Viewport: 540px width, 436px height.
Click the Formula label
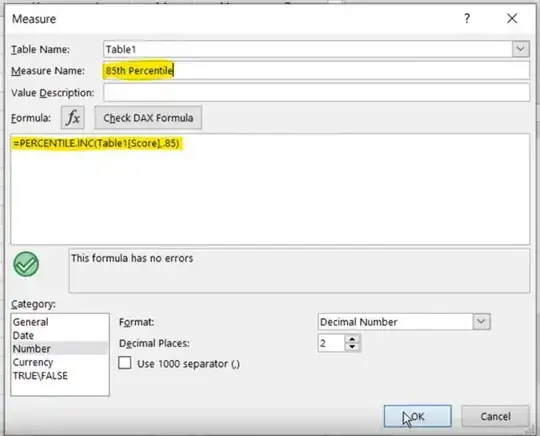click(31, 118)
